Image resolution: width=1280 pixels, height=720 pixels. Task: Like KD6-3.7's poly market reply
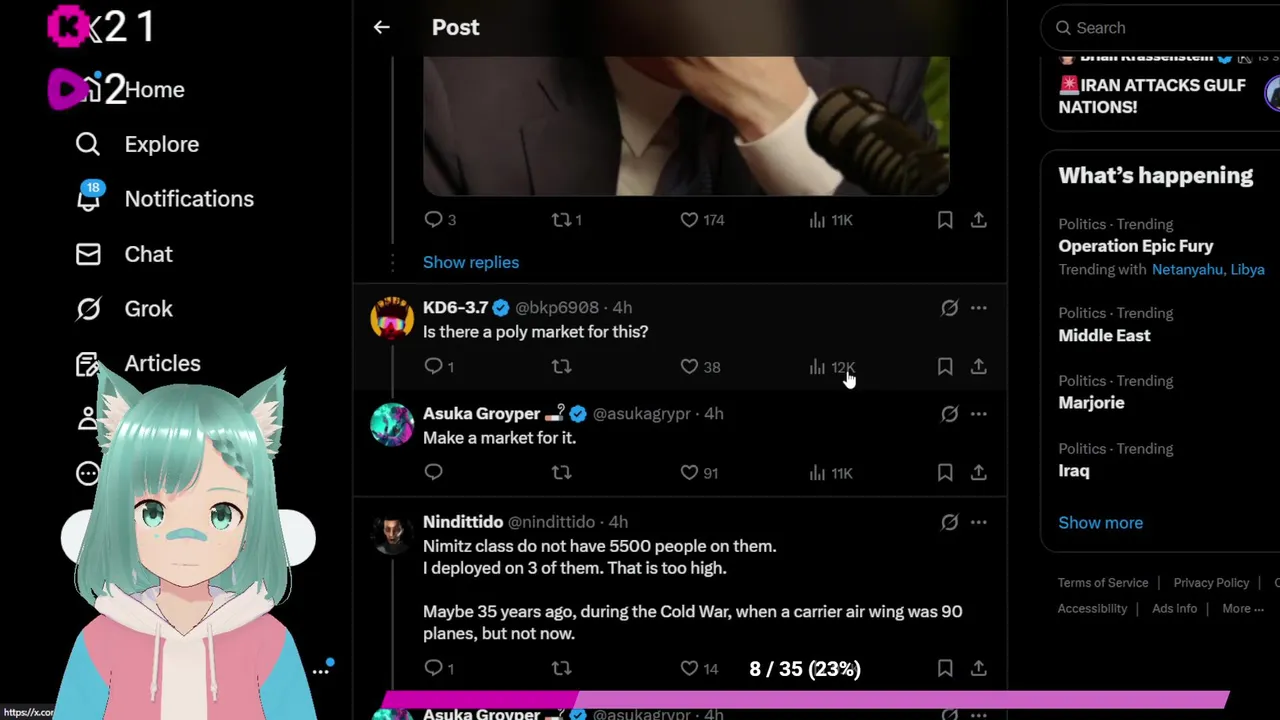(x=700, y=367)
